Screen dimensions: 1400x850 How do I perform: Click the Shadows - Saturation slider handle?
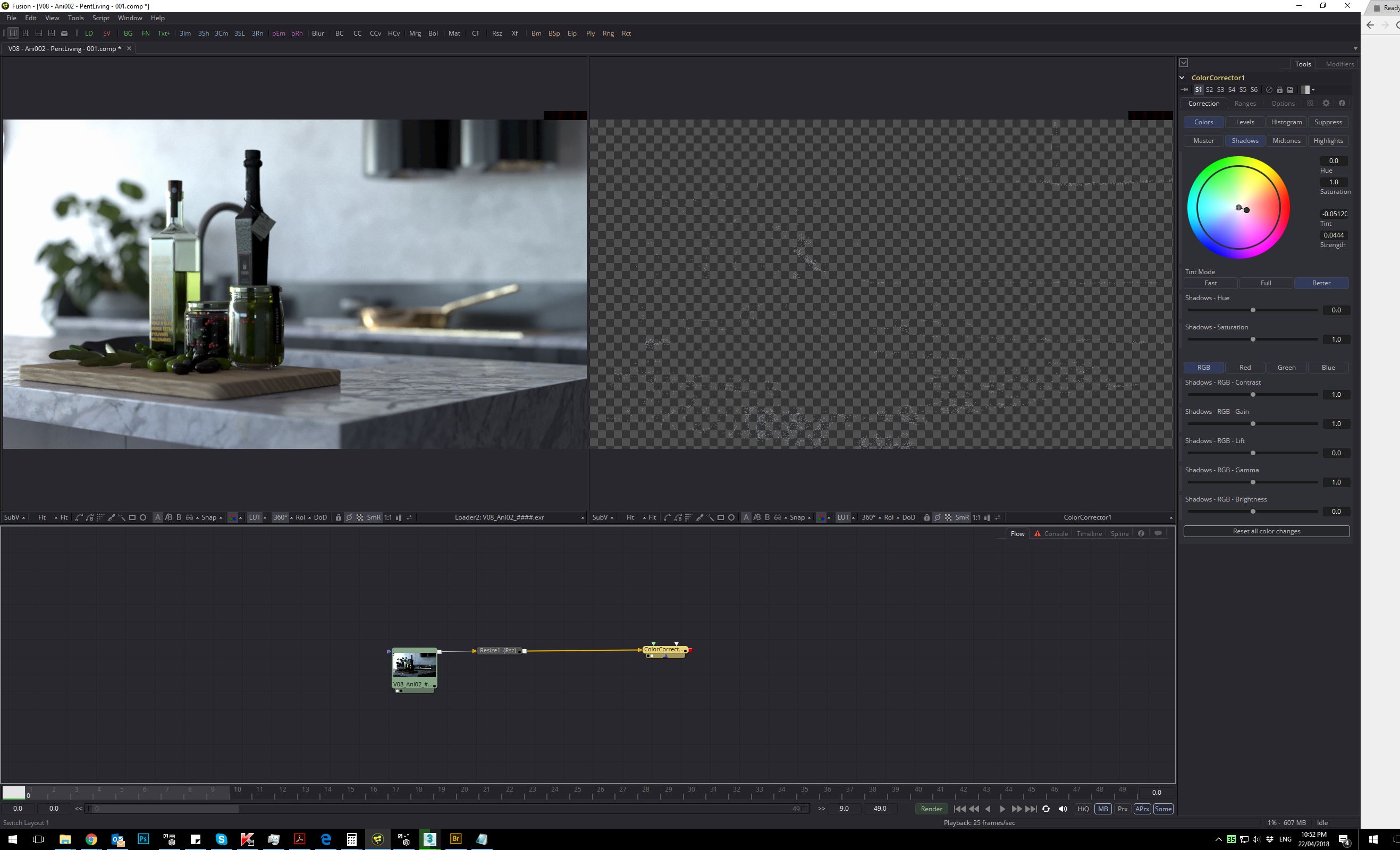coord(1252,339)
